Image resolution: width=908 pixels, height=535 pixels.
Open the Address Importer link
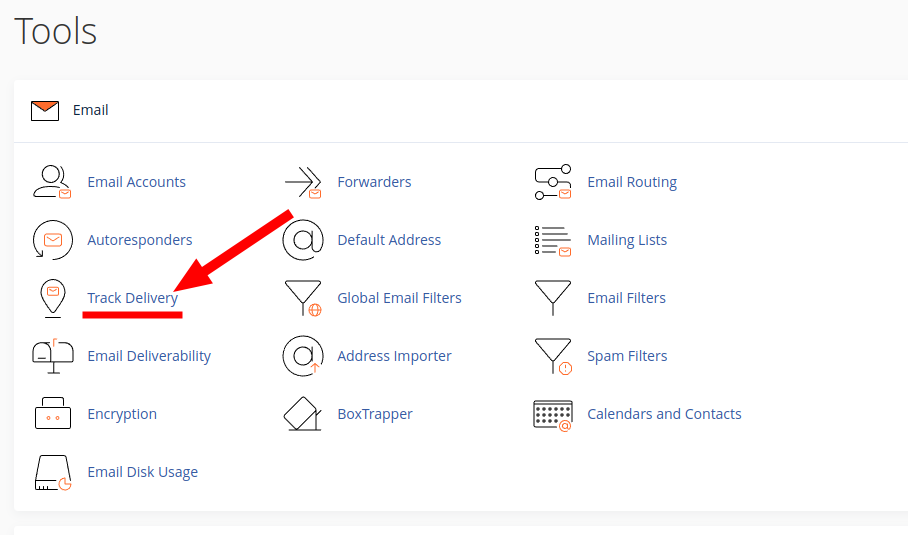[394, 356]
